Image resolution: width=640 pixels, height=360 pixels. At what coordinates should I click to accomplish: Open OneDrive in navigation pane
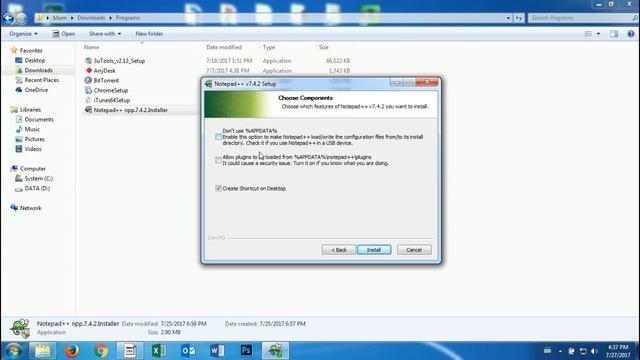[x=36, y=90]
